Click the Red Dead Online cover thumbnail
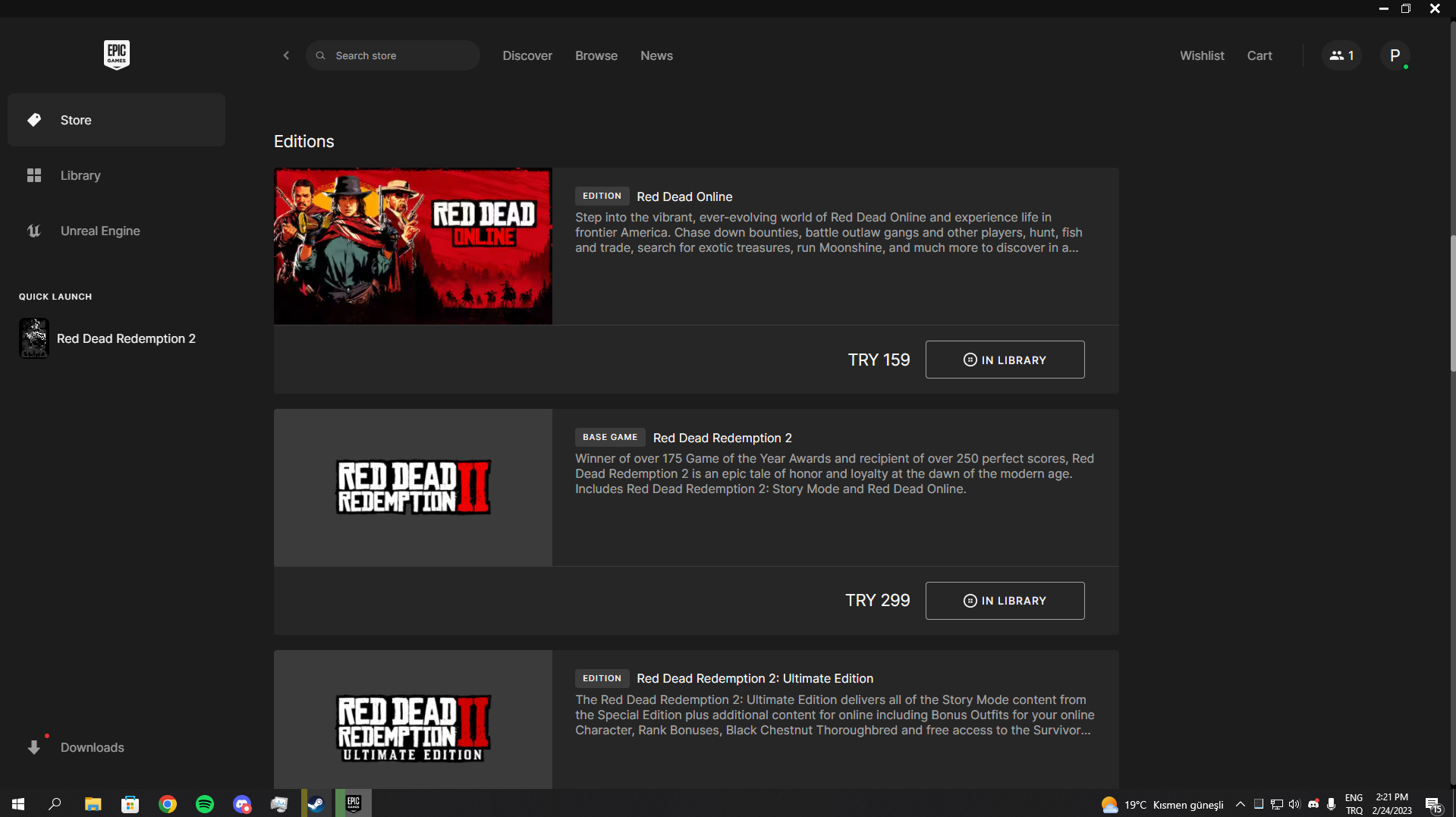Viewport: 1456px width, 817px height. click(x=413, y=246)
